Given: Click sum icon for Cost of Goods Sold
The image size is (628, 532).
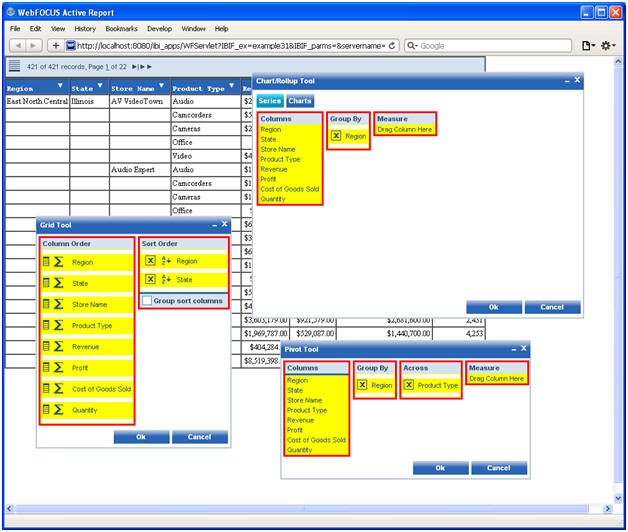Looking at the screenshot, I should [58, 389].
